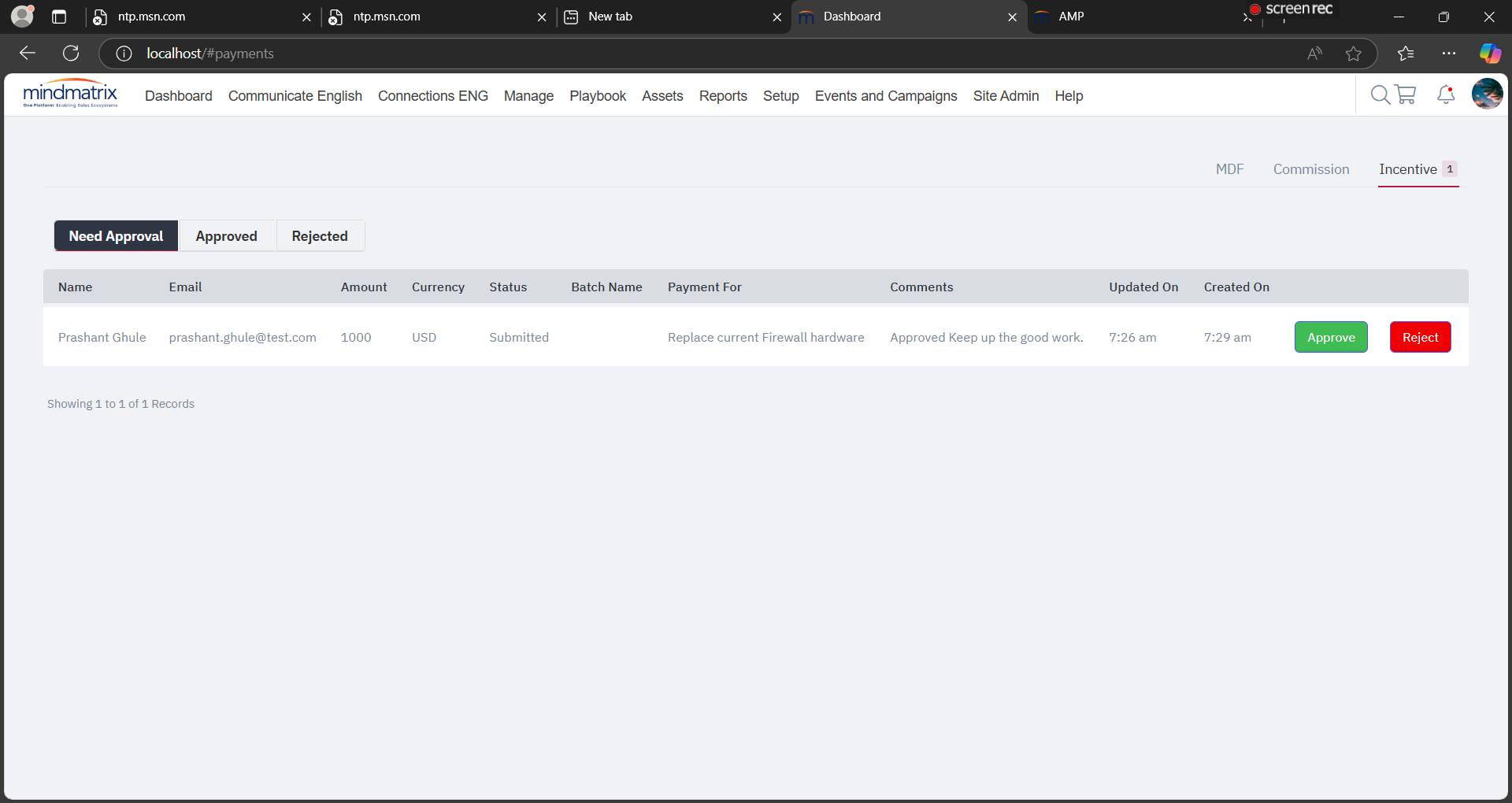Click the Mindmatrix logo
This screenshot has width=1512, height=803.
click(x=70, y=94)
